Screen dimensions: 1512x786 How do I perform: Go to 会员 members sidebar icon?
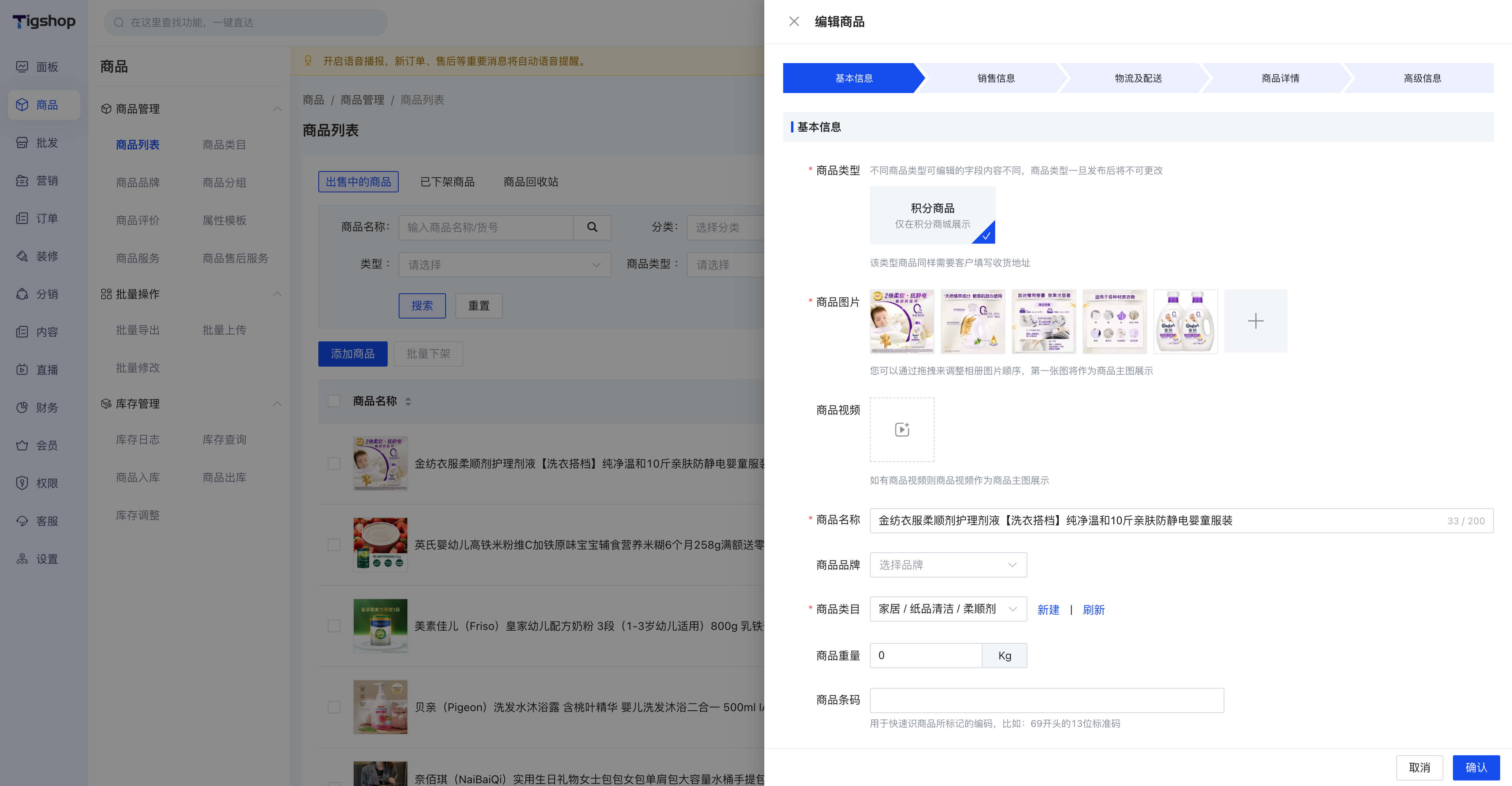point(22,445)
